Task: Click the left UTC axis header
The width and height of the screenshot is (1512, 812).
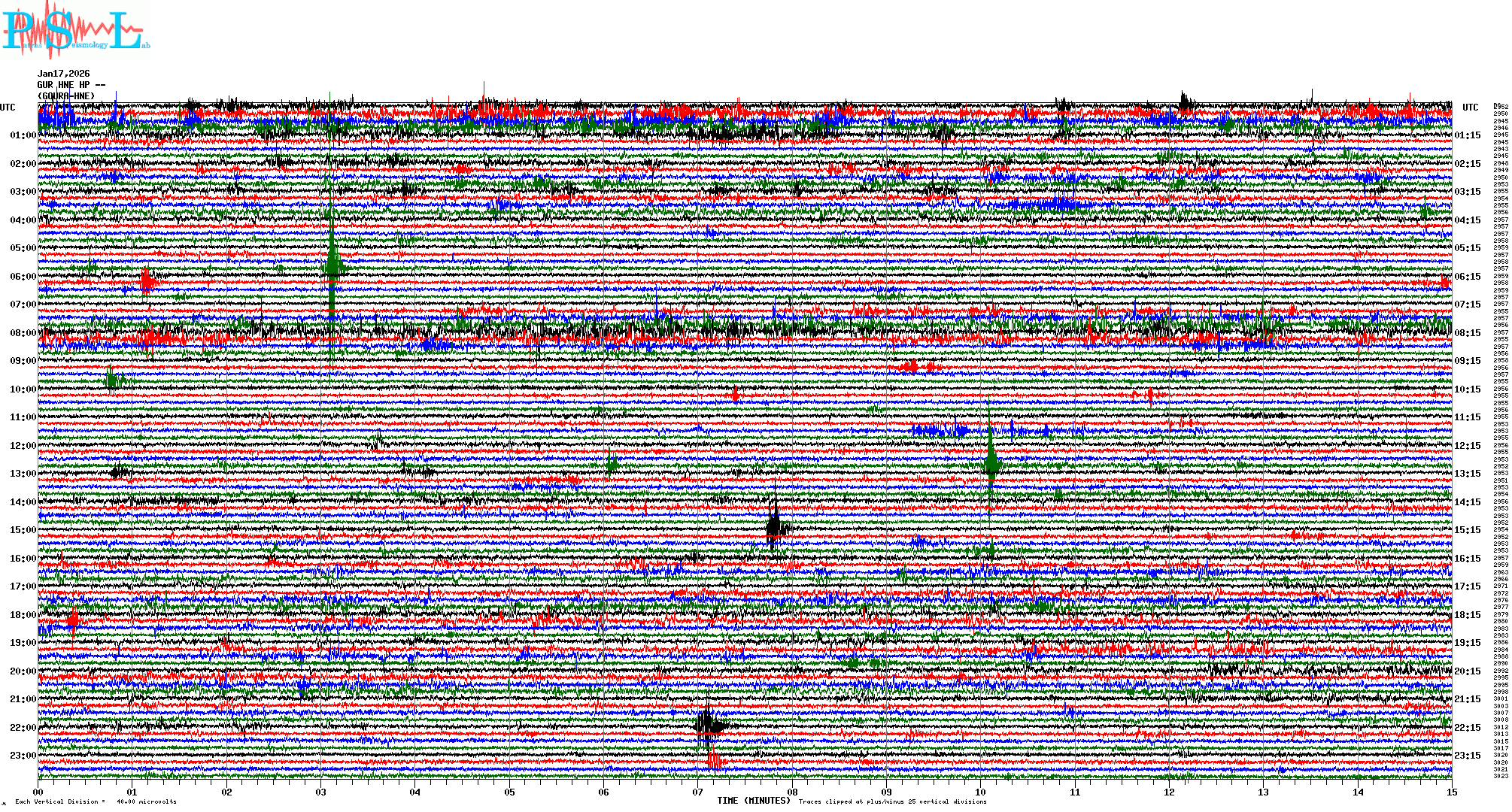Action: 8,108
